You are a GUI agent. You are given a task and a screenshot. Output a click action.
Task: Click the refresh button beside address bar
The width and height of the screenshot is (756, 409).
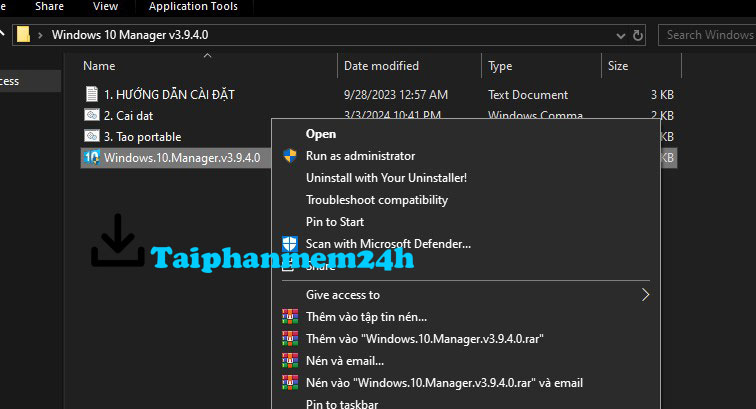[637, 35]
